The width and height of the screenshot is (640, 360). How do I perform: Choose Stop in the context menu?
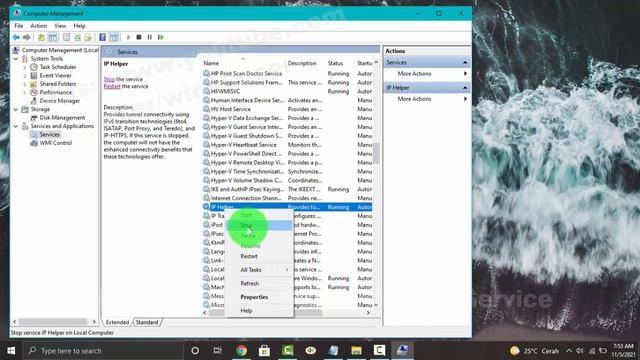(x=259, y=225)
